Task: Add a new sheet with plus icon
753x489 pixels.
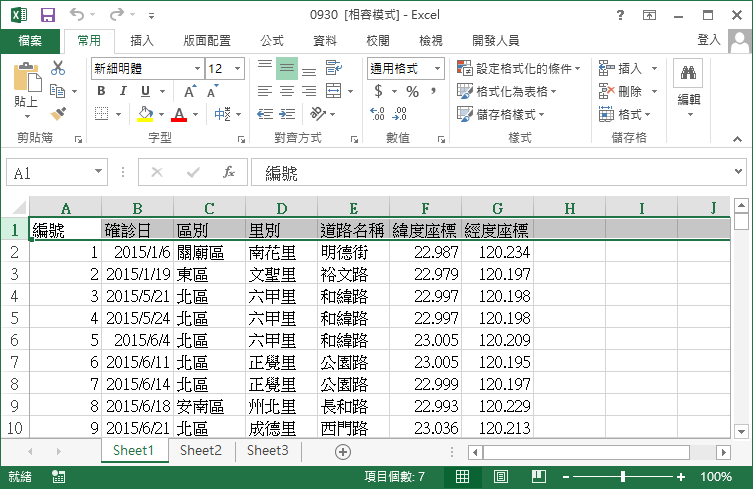Action: (x=343, y=452)
